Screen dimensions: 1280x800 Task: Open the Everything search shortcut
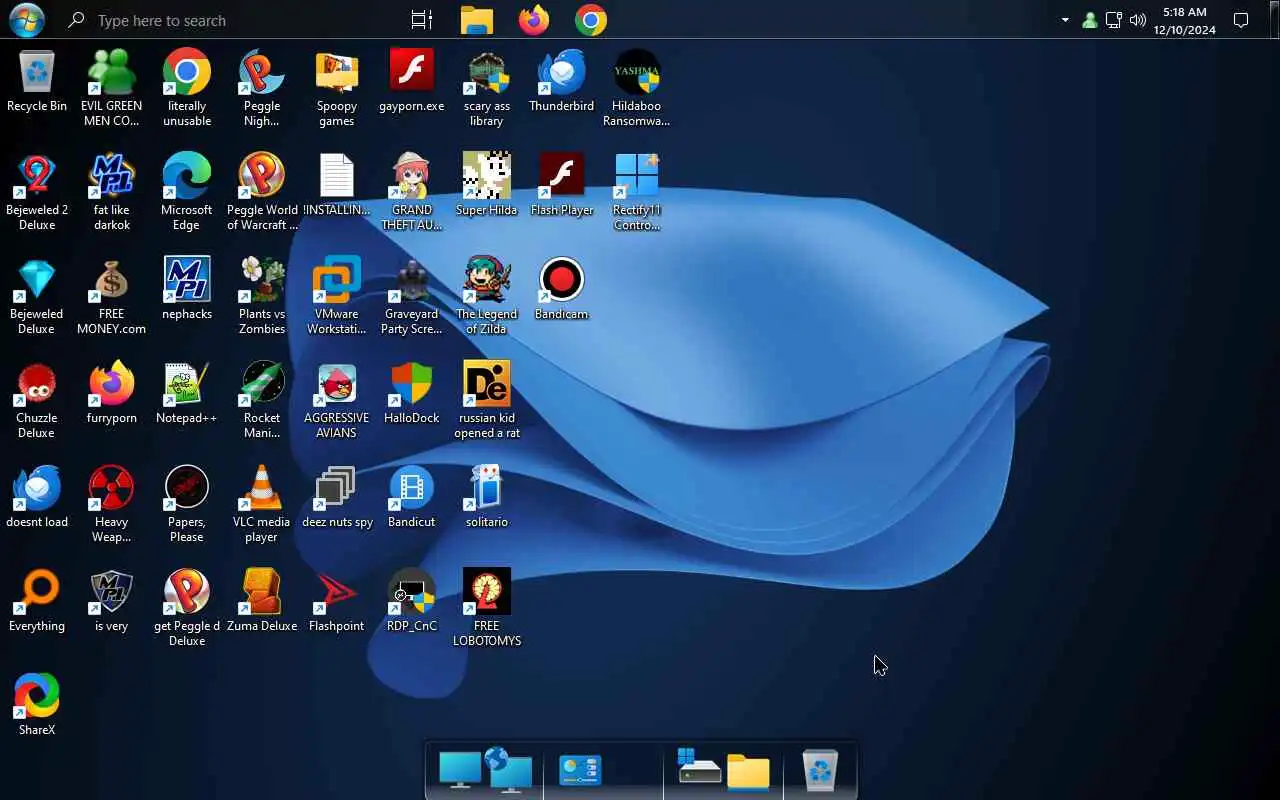coord(37,602)
